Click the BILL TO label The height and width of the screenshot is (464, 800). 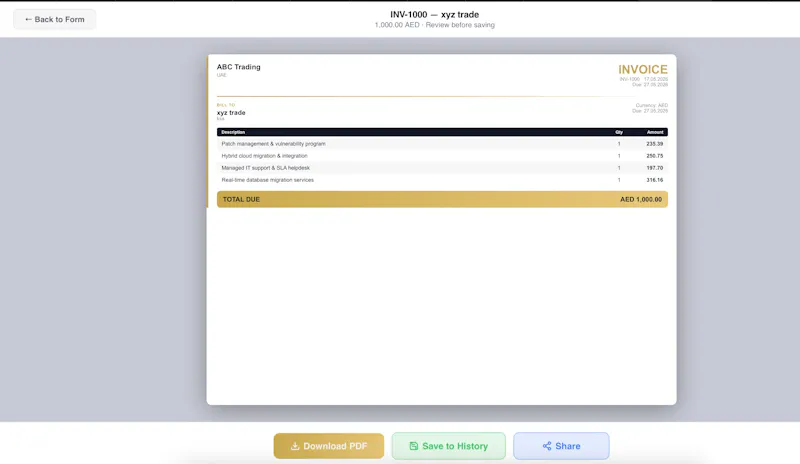pos(226,105)
